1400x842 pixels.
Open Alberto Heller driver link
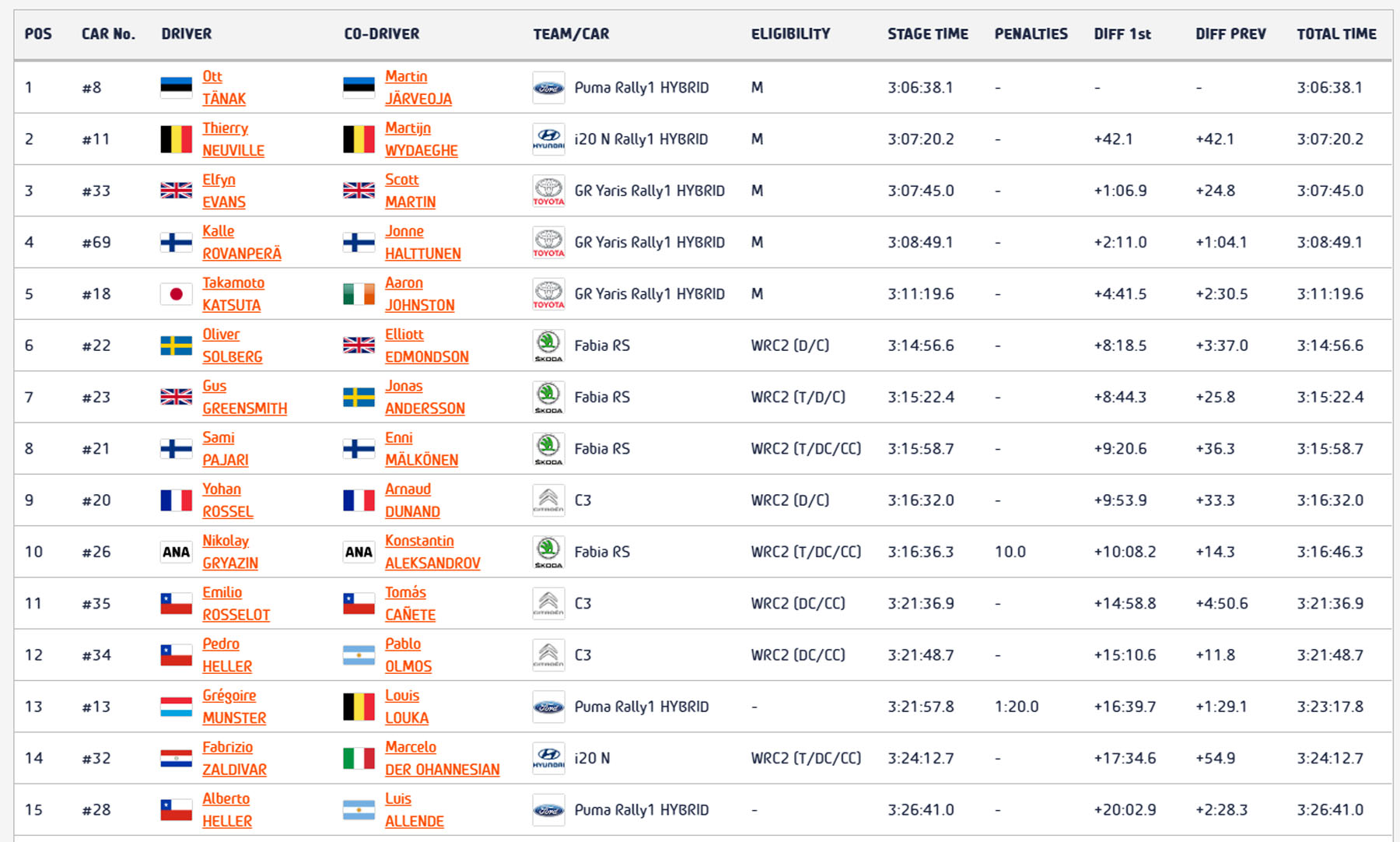pyautogui.click(x=227, y=809)
